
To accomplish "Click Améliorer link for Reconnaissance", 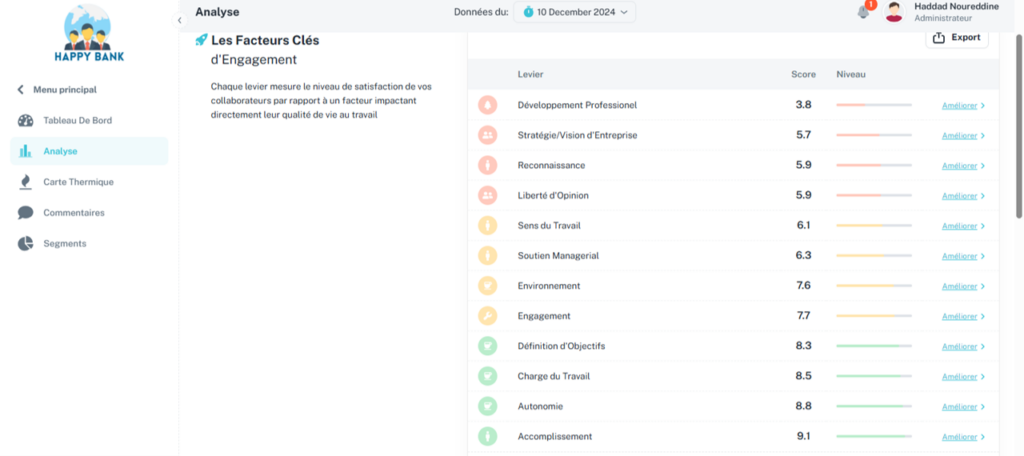I will pyautogui.click(x=963, y=166).
